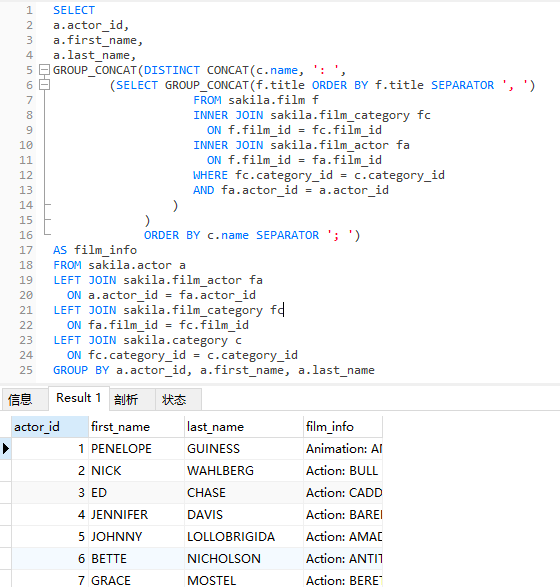Place cursor on 'AS film_info' line
This screenshot has width=560, height=587.
(95, 250)
